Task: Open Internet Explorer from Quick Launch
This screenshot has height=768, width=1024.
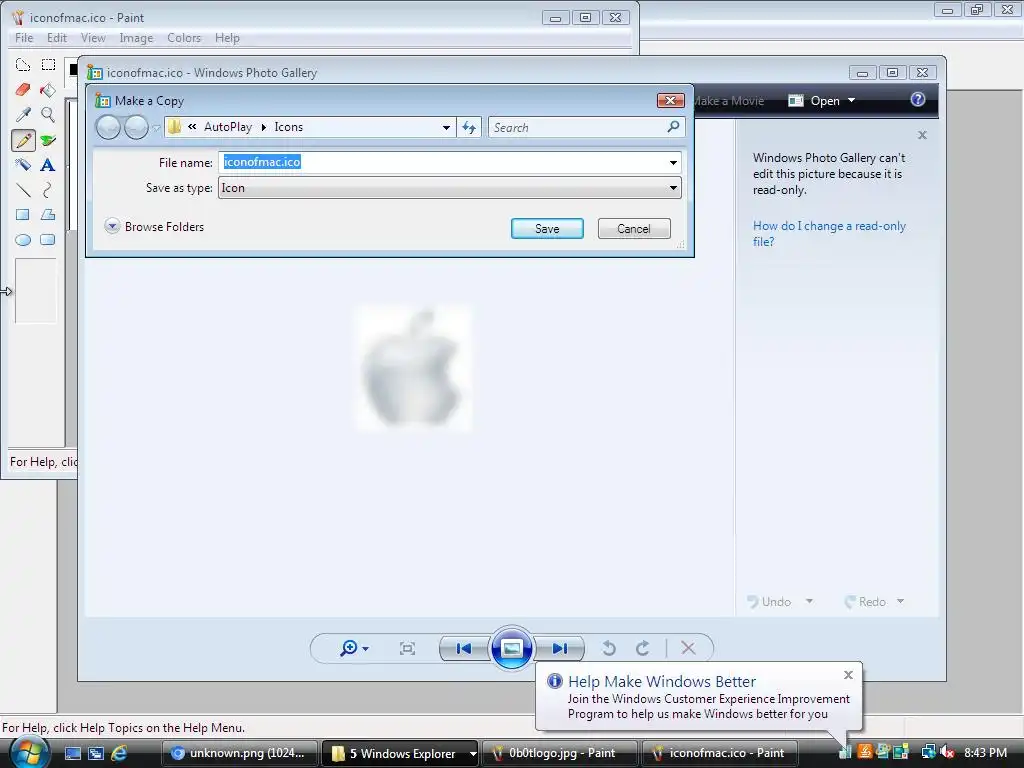Action: coord(119,753)
